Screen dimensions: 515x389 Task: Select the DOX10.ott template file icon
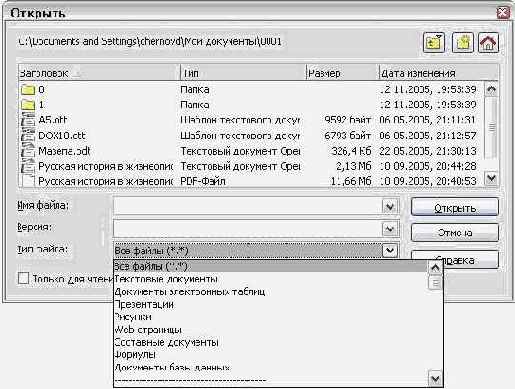(28, 135)
